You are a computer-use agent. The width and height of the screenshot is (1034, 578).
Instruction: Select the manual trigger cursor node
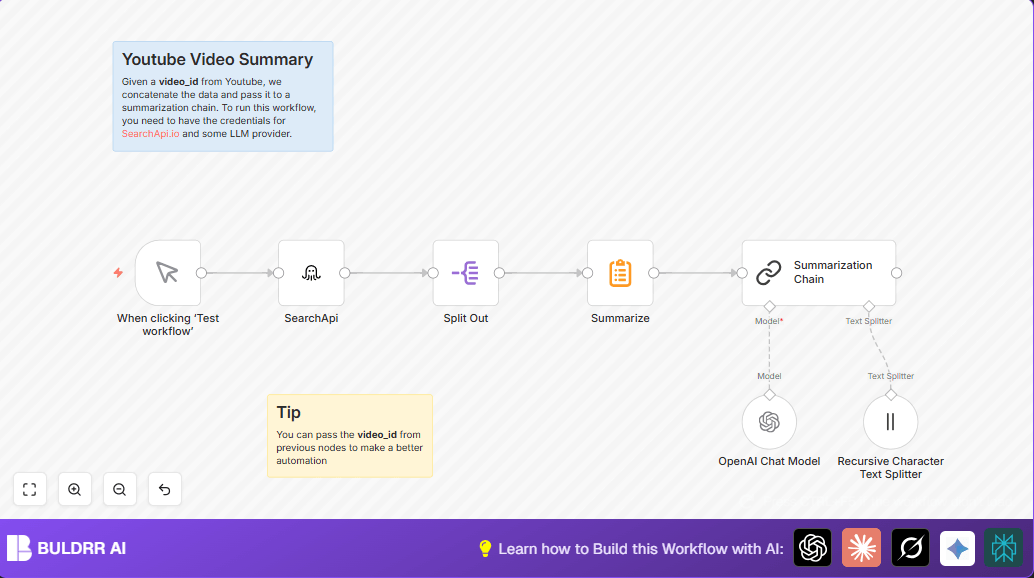coord(167,273)
